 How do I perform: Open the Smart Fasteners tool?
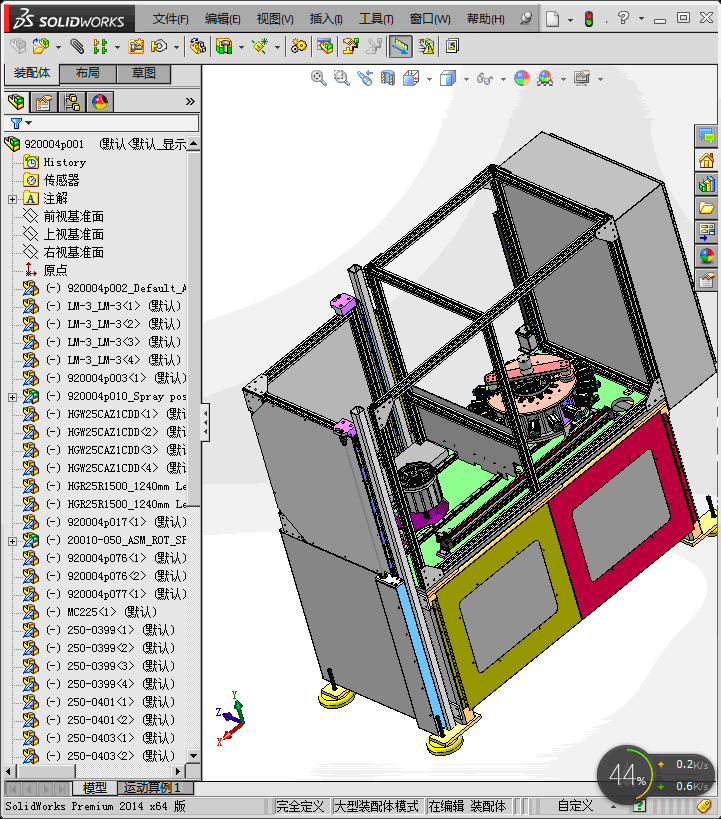(136, 46)
